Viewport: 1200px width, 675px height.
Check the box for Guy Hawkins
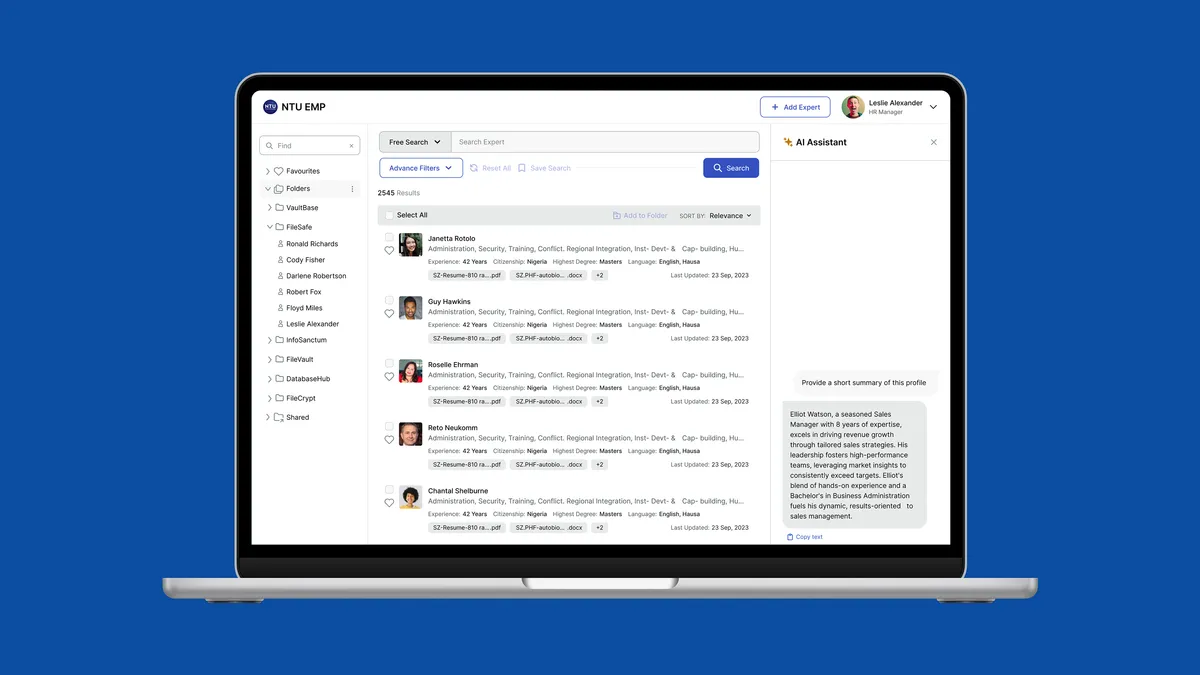tap(389, 301)
